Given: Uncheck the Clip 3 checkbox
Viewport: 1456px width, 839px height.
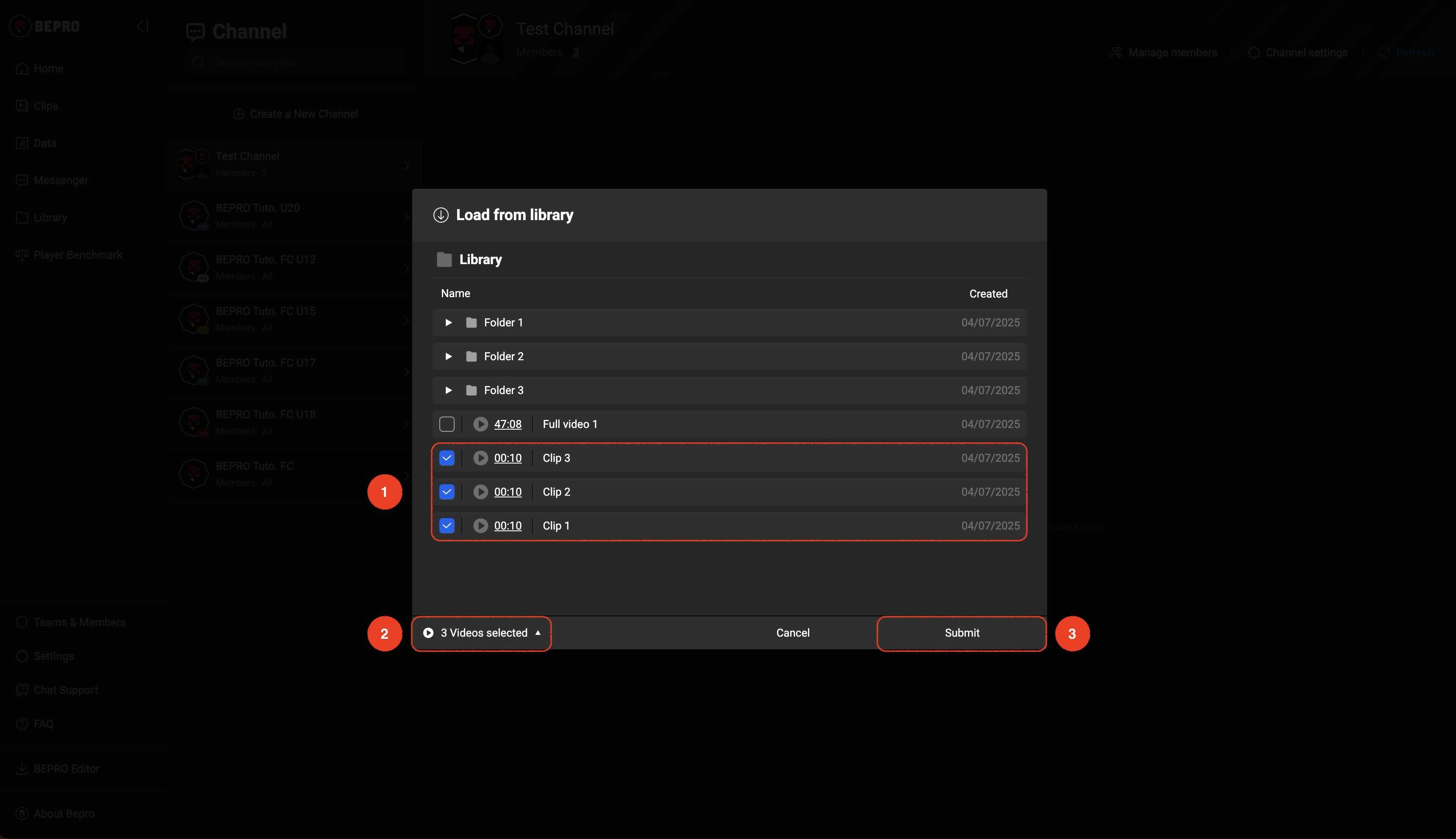Looking at the screenshot, I should coord(447,458).
